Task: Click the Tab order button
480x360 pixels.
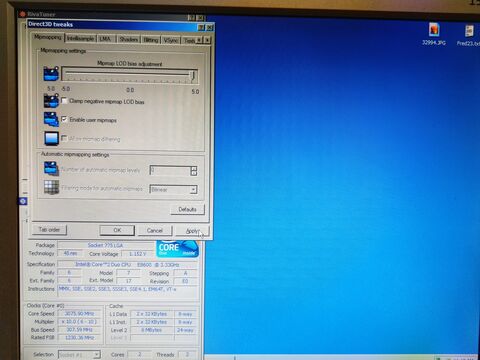Action: point(49,229)
